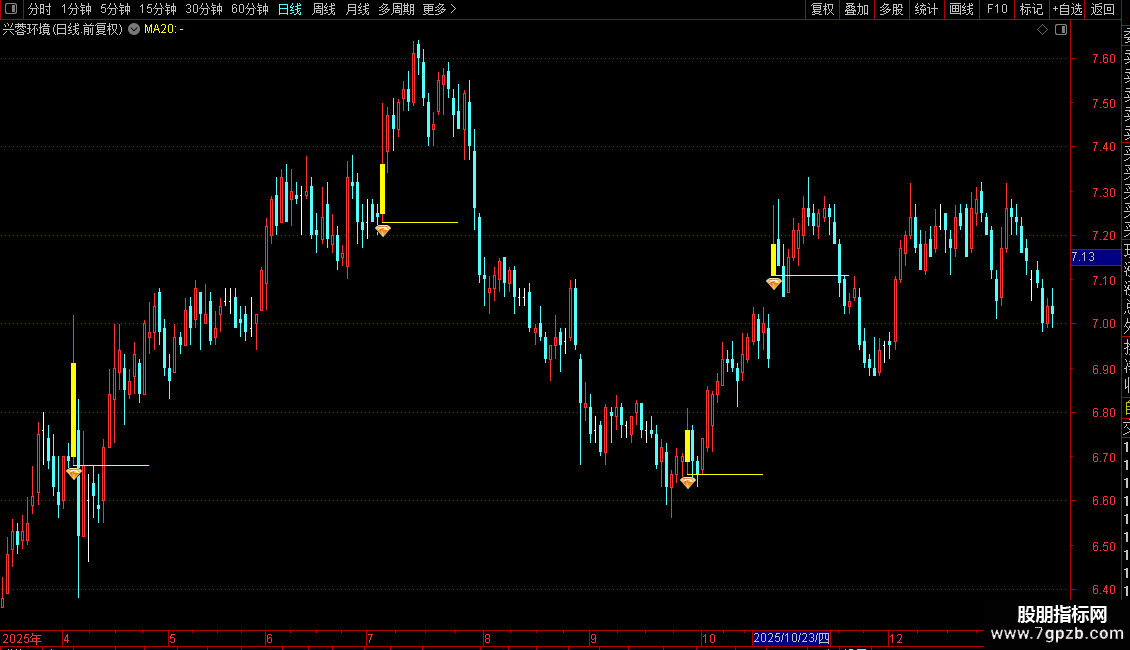1130x650 pixels.
Task: Click diamond signal marker near July
Action: click(x=383, y=231)
